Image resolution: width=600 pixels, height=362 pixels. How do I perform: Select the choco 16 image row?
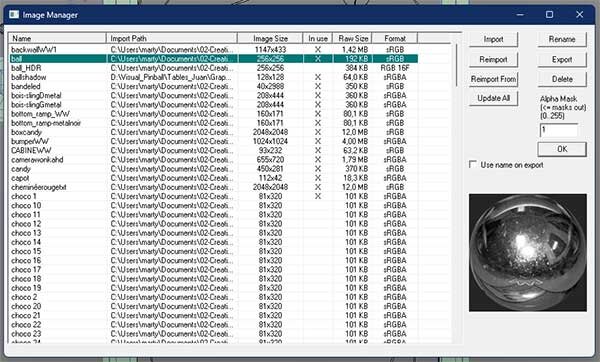(213, 261)
